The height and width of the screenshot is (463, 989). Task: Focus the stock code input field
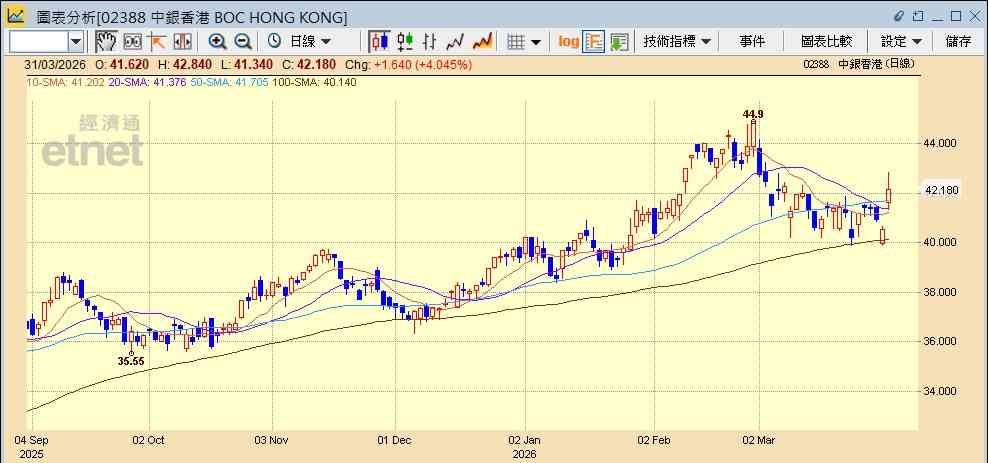pos(38,42)
